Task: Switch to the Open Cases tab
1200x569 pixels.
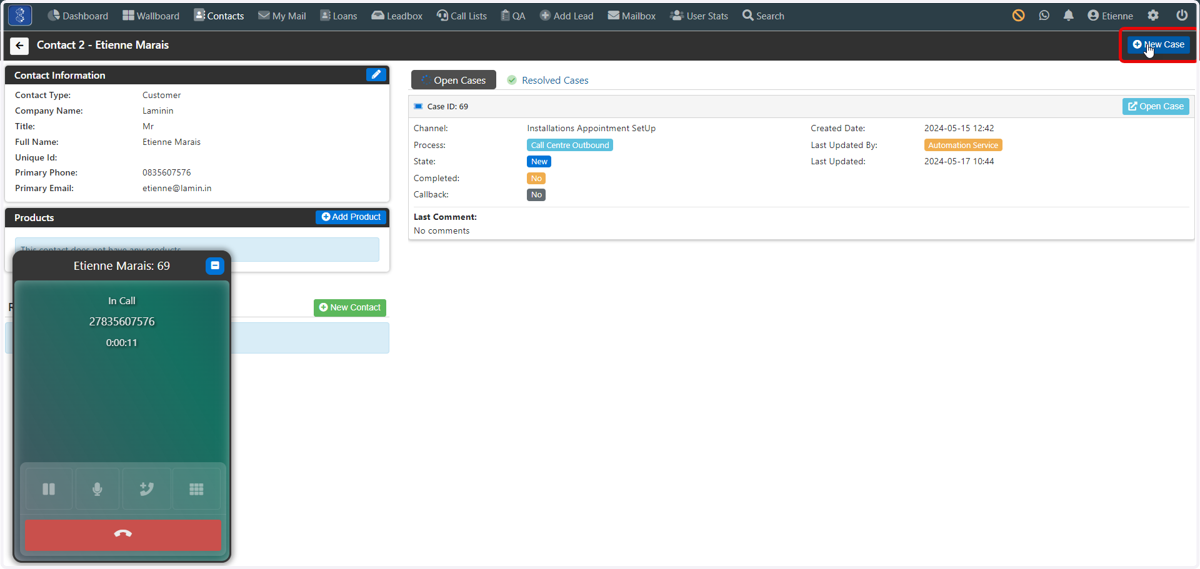Action: tap(453, 80)
